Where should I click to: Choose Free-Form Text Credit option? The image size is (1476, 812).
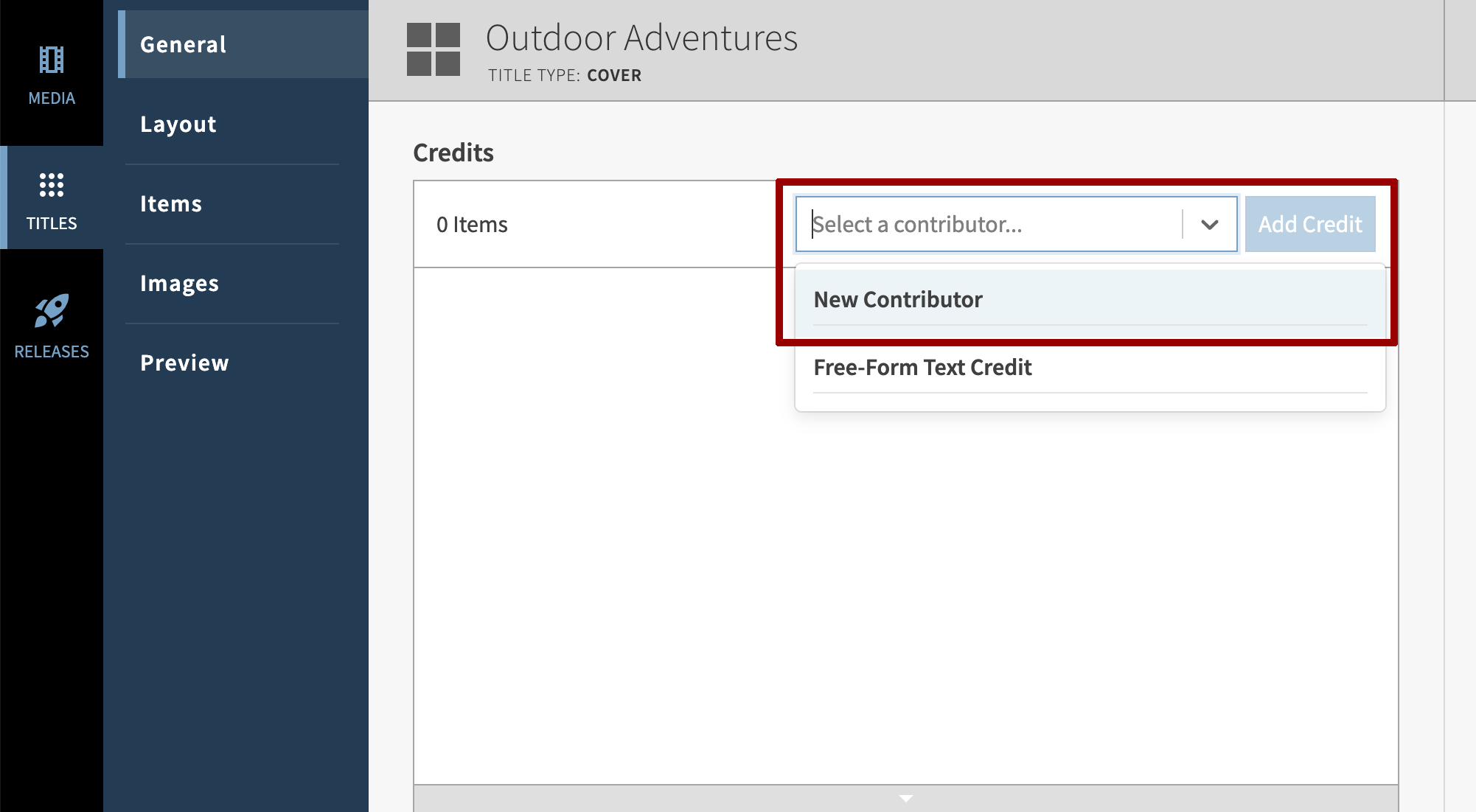pyautogui.click(x=922, y=366)
